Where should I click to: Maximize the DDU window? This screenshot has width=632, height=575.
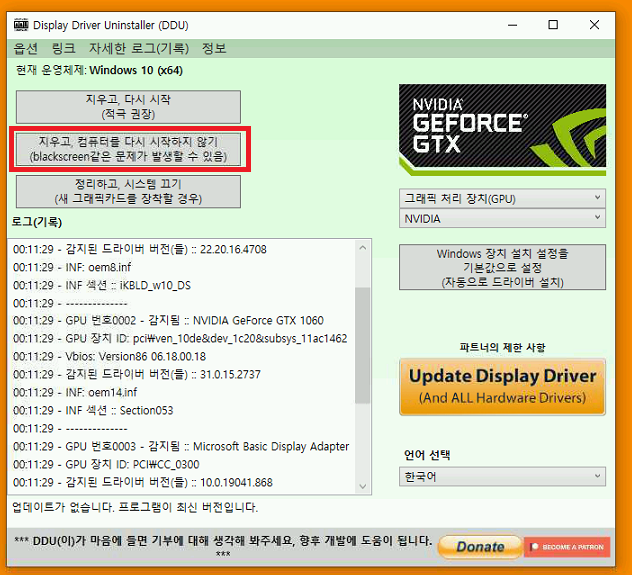pyautogui.click(x=553, y=25)
